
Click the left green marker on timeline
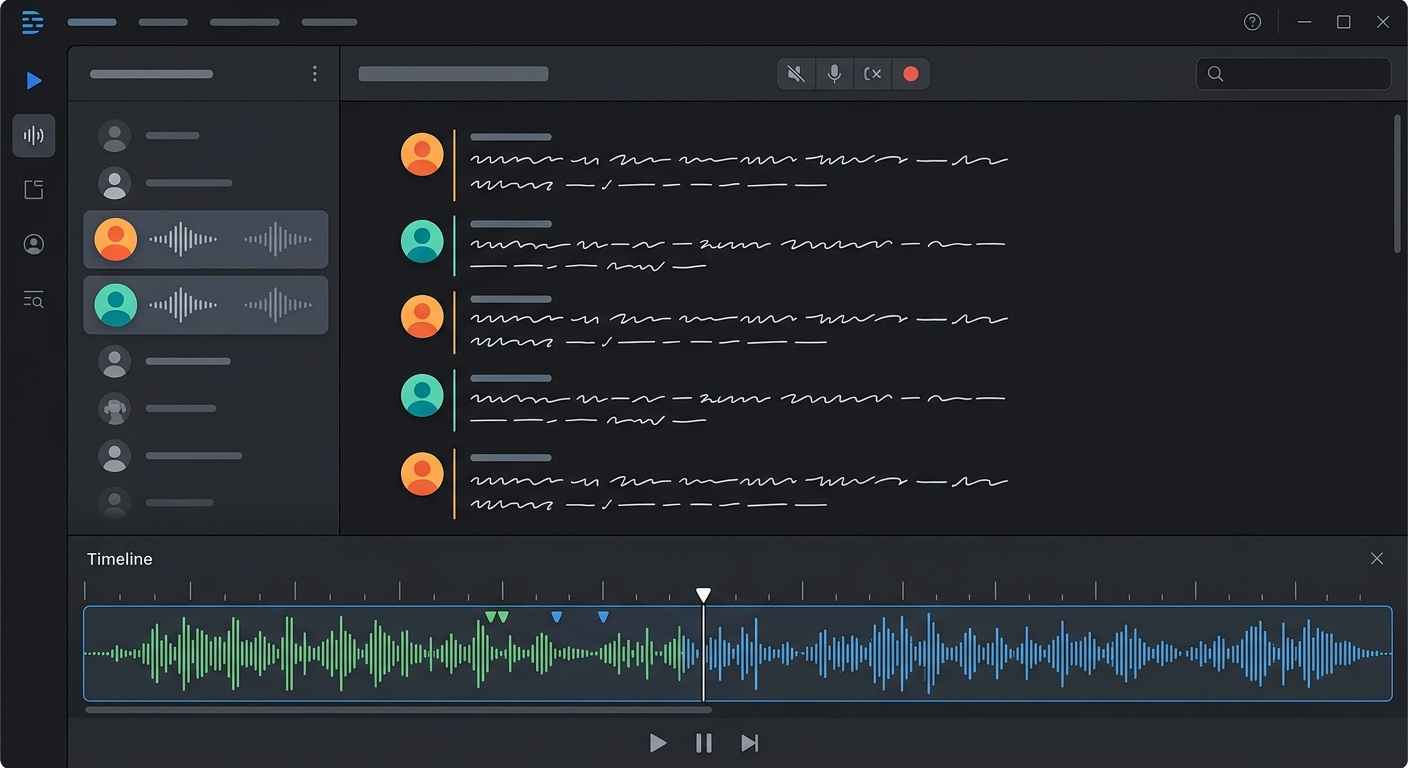tap(490, 617)
